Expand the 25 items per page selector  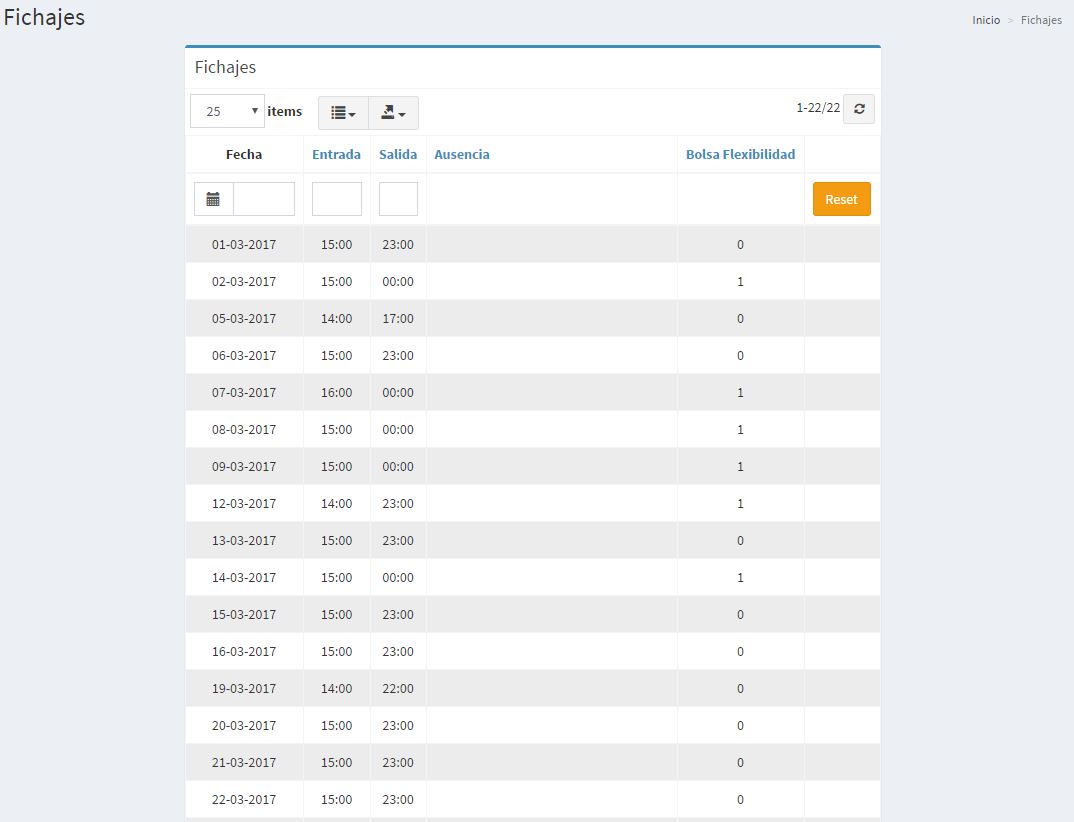tap(227, 111)
